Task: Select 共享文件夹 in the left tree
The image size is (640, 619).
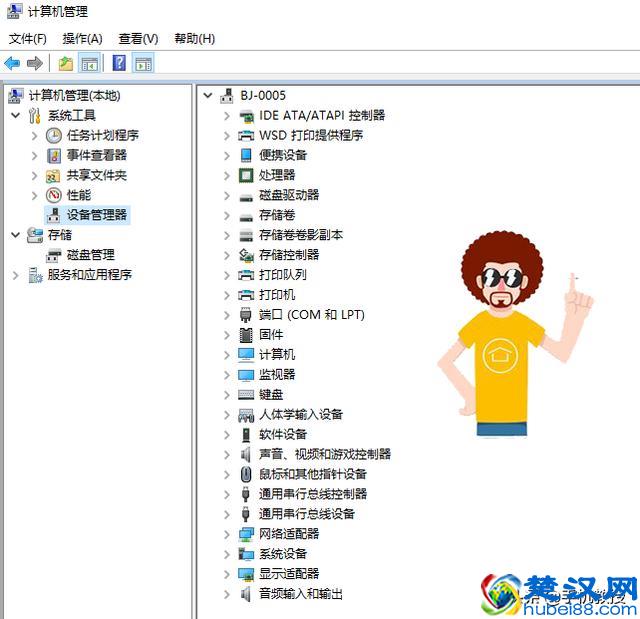Action: point(97,175)
